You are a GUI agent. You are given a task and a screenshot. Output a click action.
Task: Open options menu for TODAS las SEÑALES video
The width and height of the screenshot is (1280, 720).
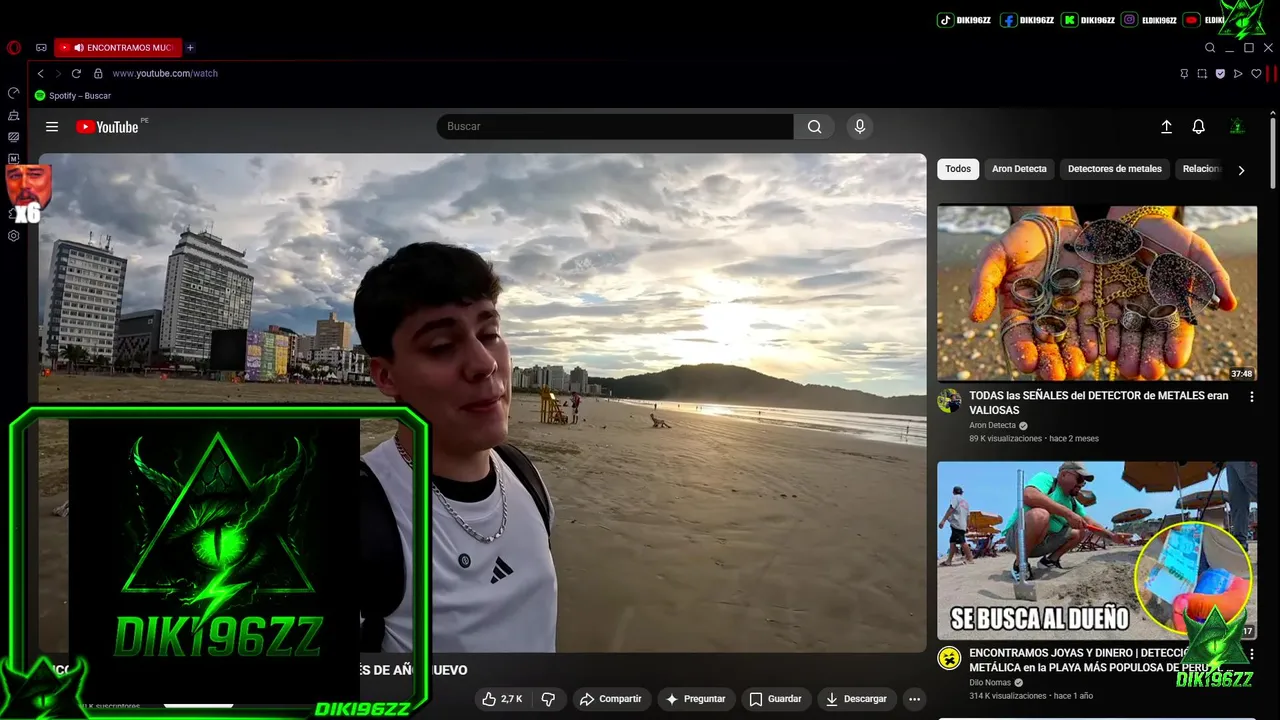click(x=1251, y=397)
